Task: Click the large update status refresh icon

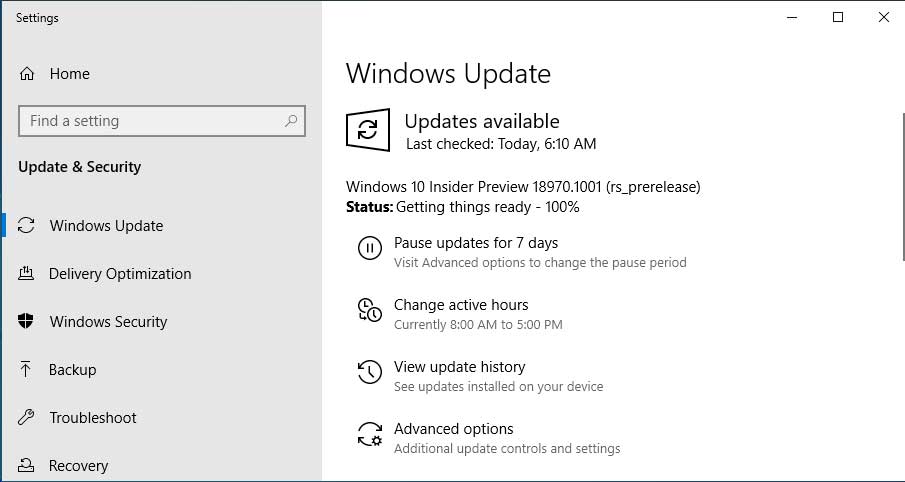Action: click(368, 130)
